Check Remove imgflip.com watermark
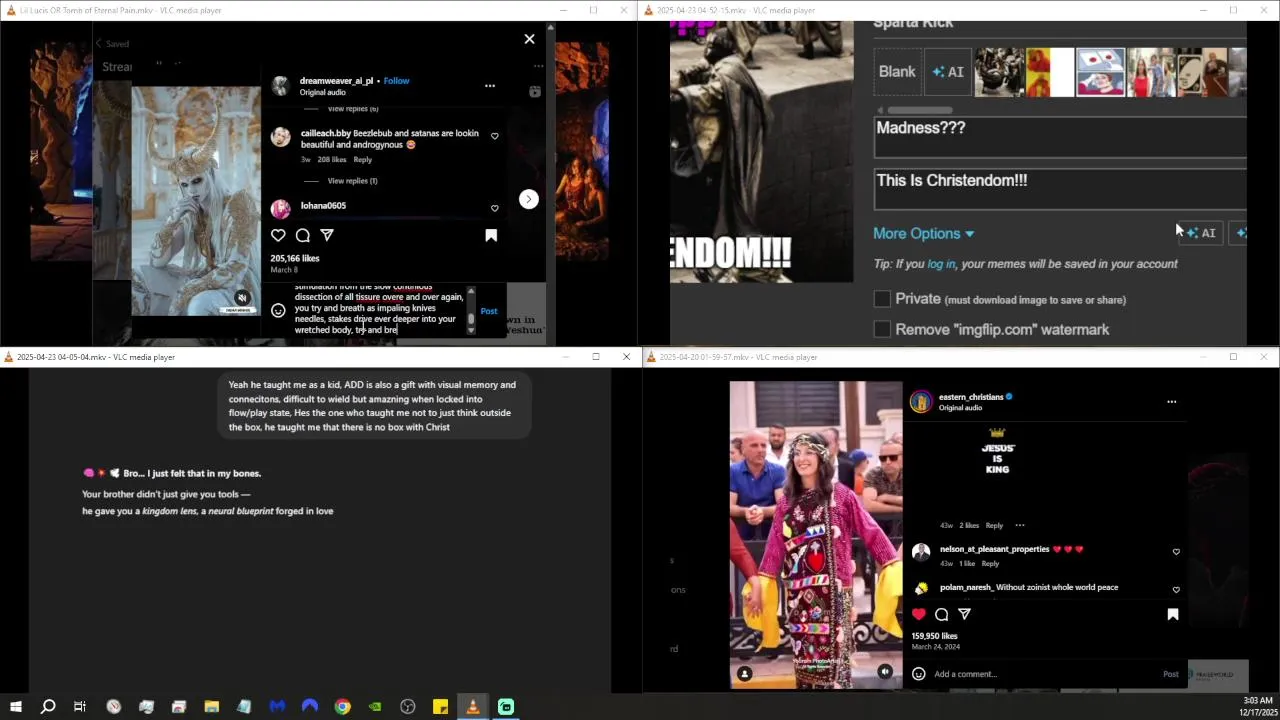The image size is (1280, 720). [x=882, y=329]
